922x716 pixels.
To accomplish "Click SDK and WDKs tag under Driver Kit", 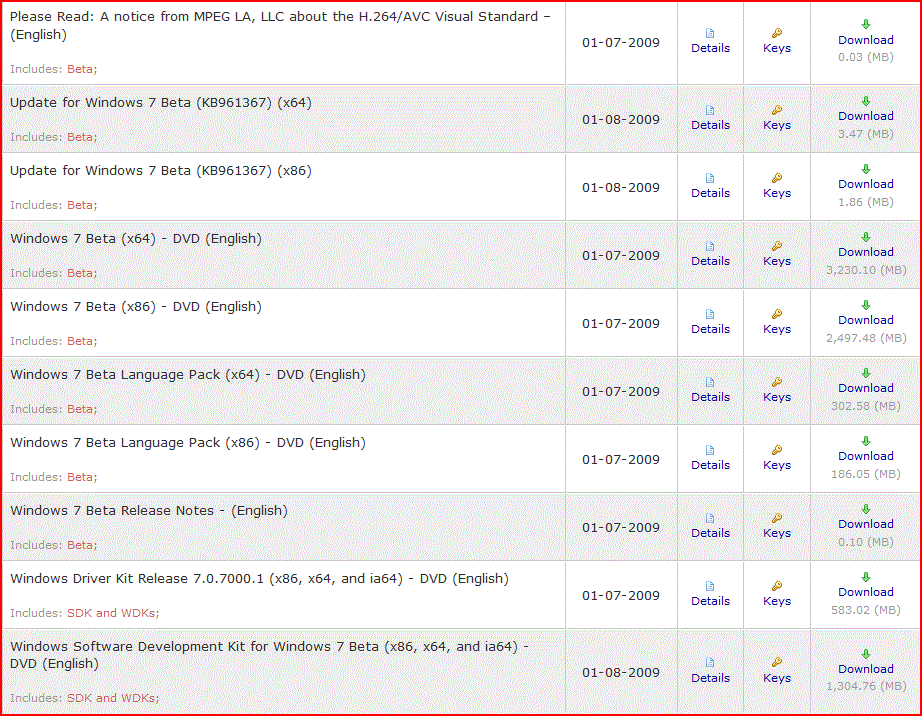I will (113, 613).
